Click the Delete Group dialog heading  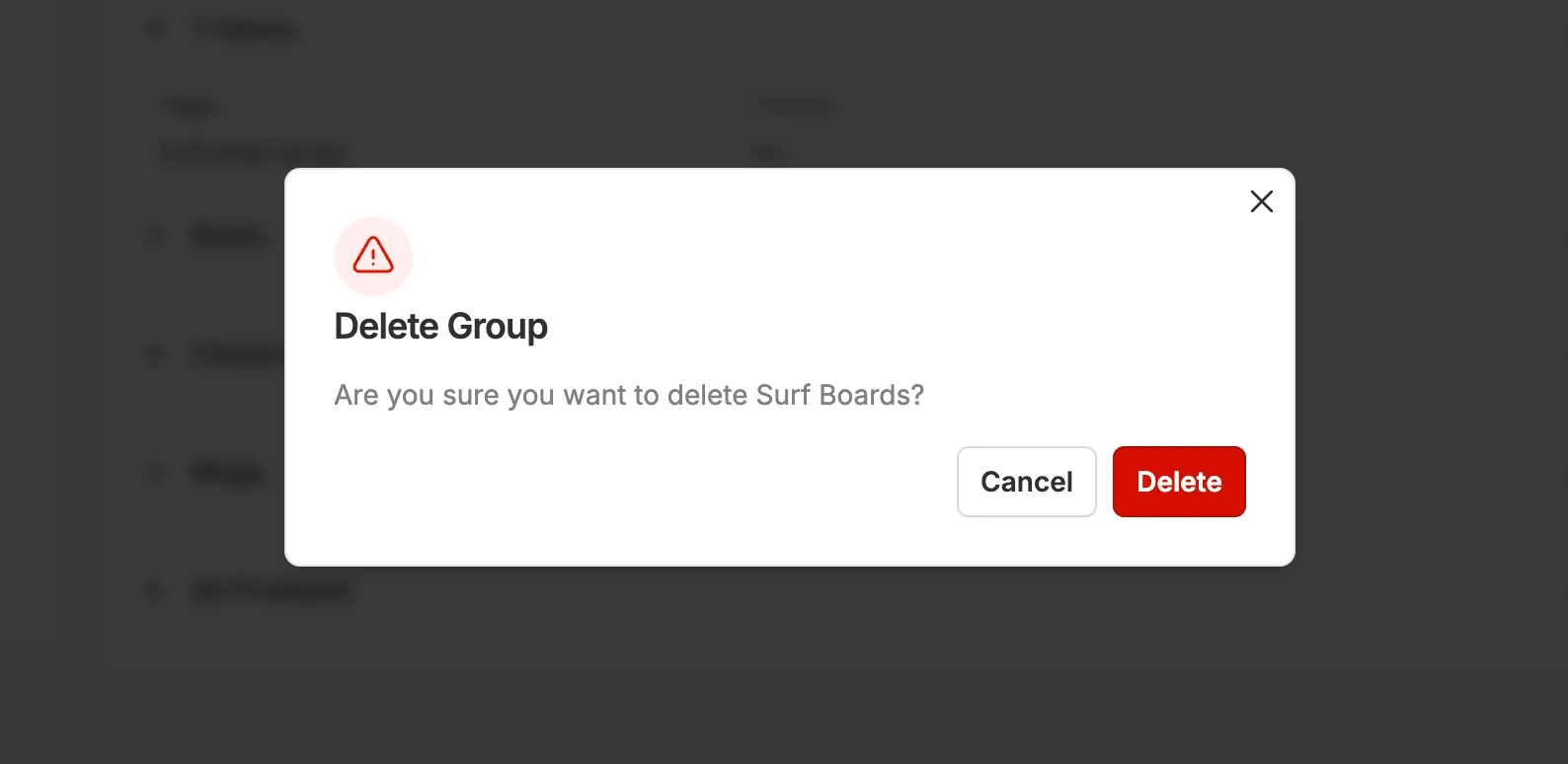pos(440,326)
